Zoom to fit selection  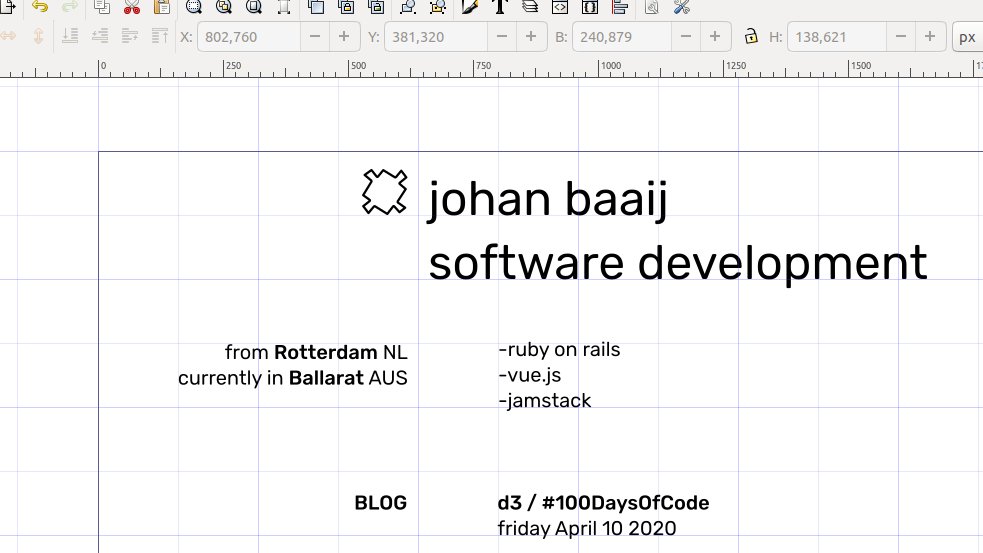[x=194, y=6]
